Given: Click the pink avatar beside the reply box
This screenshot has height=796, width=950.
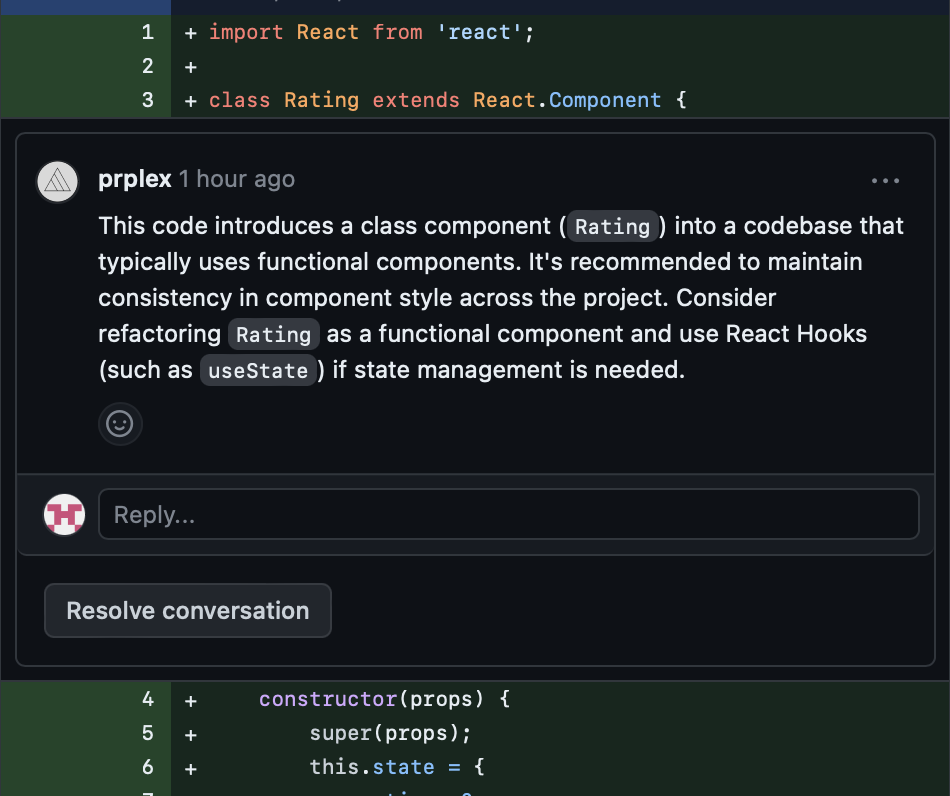Looking at the screenshot, I should pyautogui.click(x=64, y=515).
